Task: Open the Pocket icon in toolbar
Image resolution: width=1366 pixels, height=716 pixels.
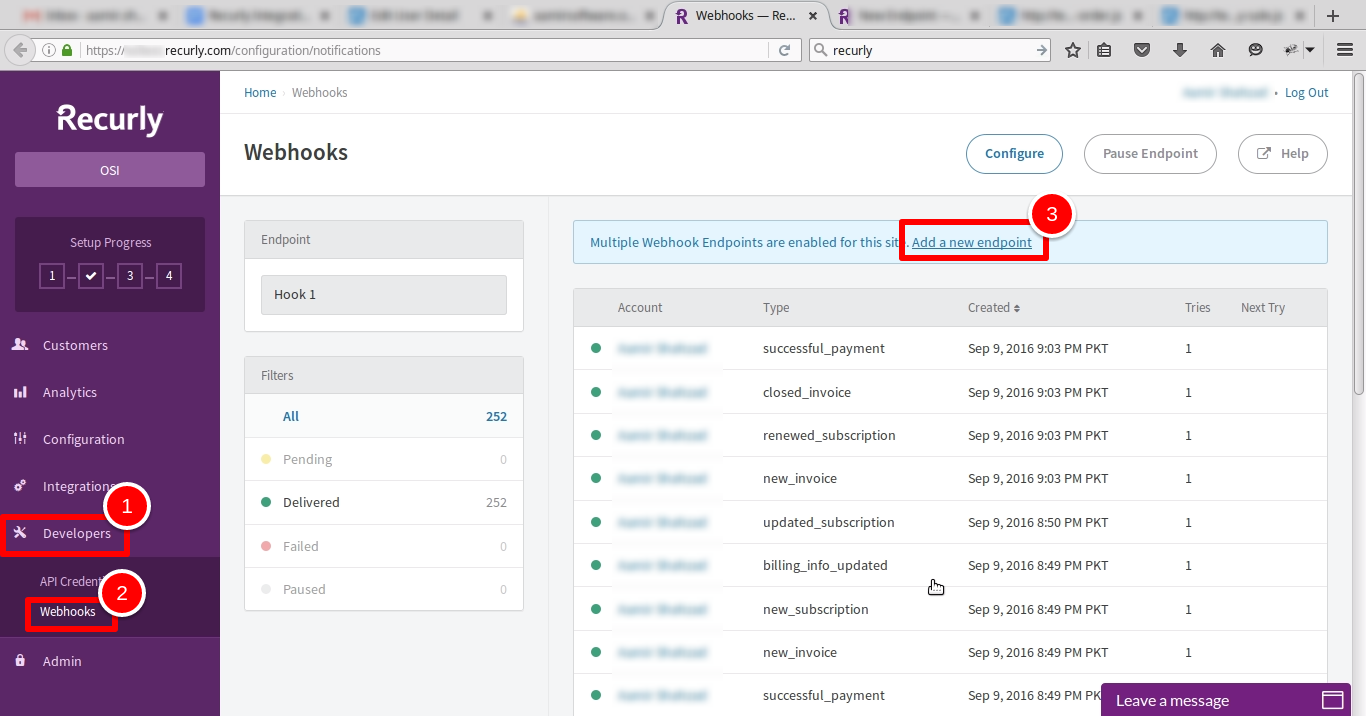Action: (1142, 50)
